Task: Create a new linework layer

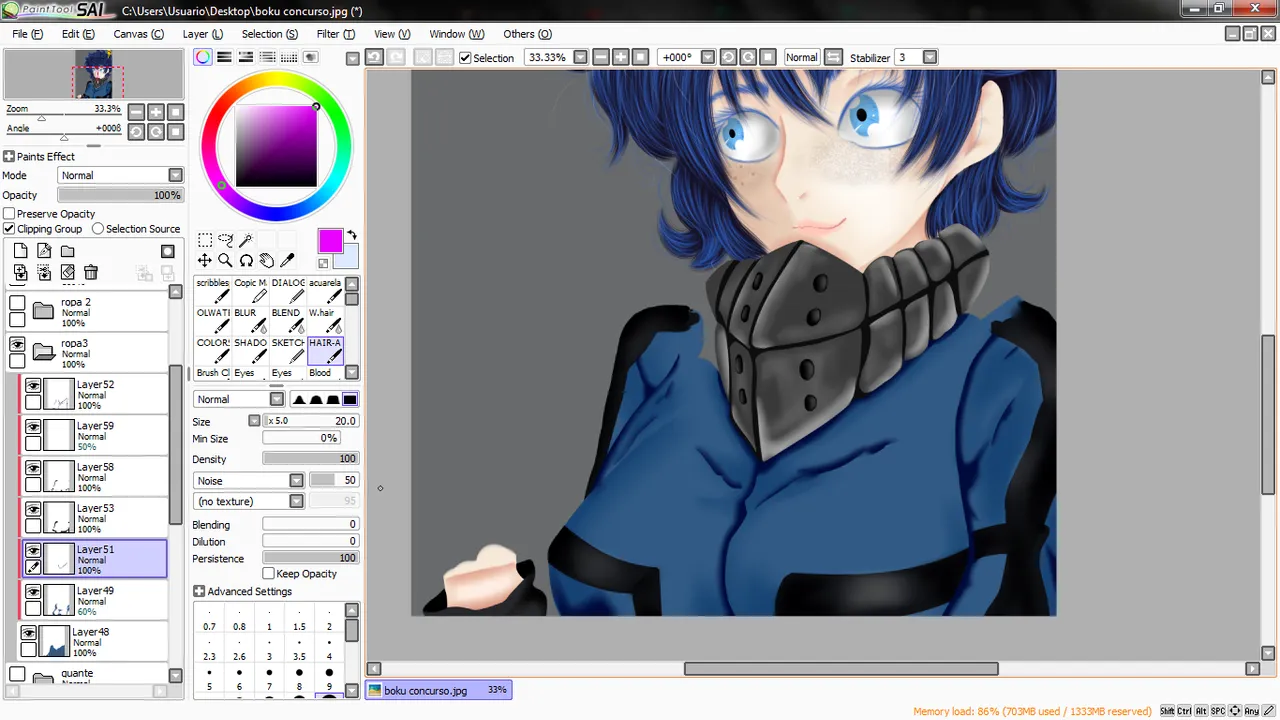Action: coord(44,251)
